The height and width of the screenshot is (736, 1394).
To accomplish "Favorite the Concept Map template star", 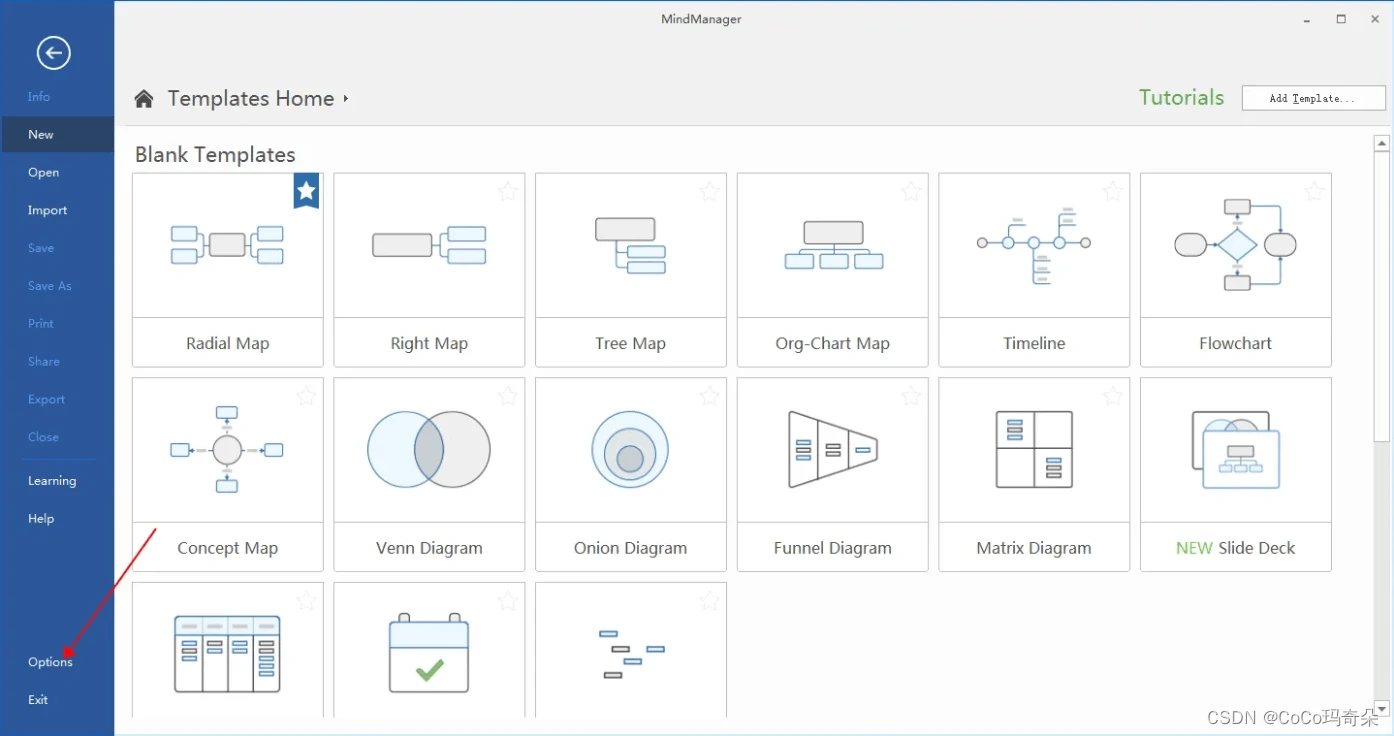I will [306, 396].
